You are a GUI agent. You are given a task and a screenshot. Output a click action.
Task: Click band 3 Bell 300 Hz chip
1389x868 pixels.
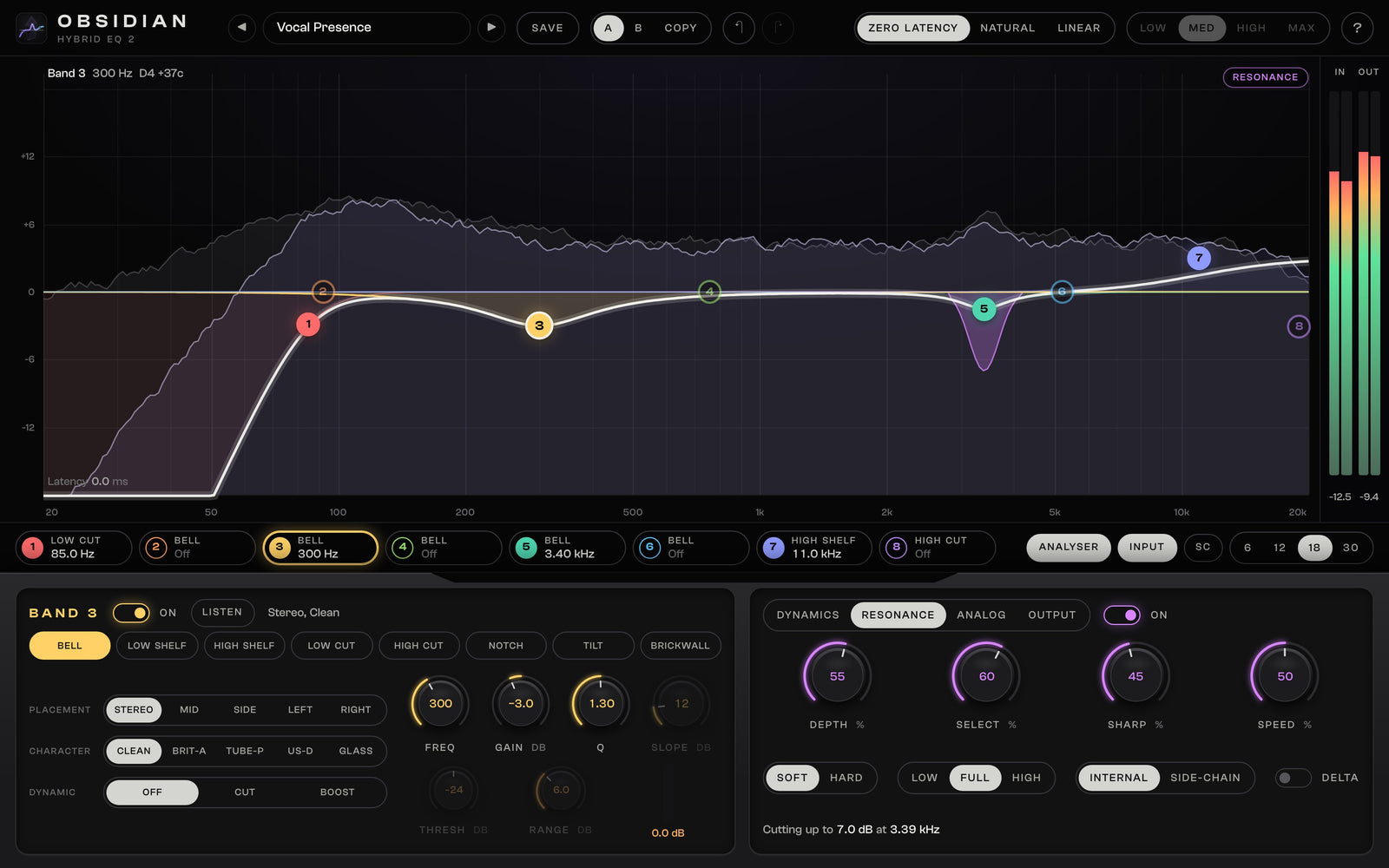click(x=320, y=548)
